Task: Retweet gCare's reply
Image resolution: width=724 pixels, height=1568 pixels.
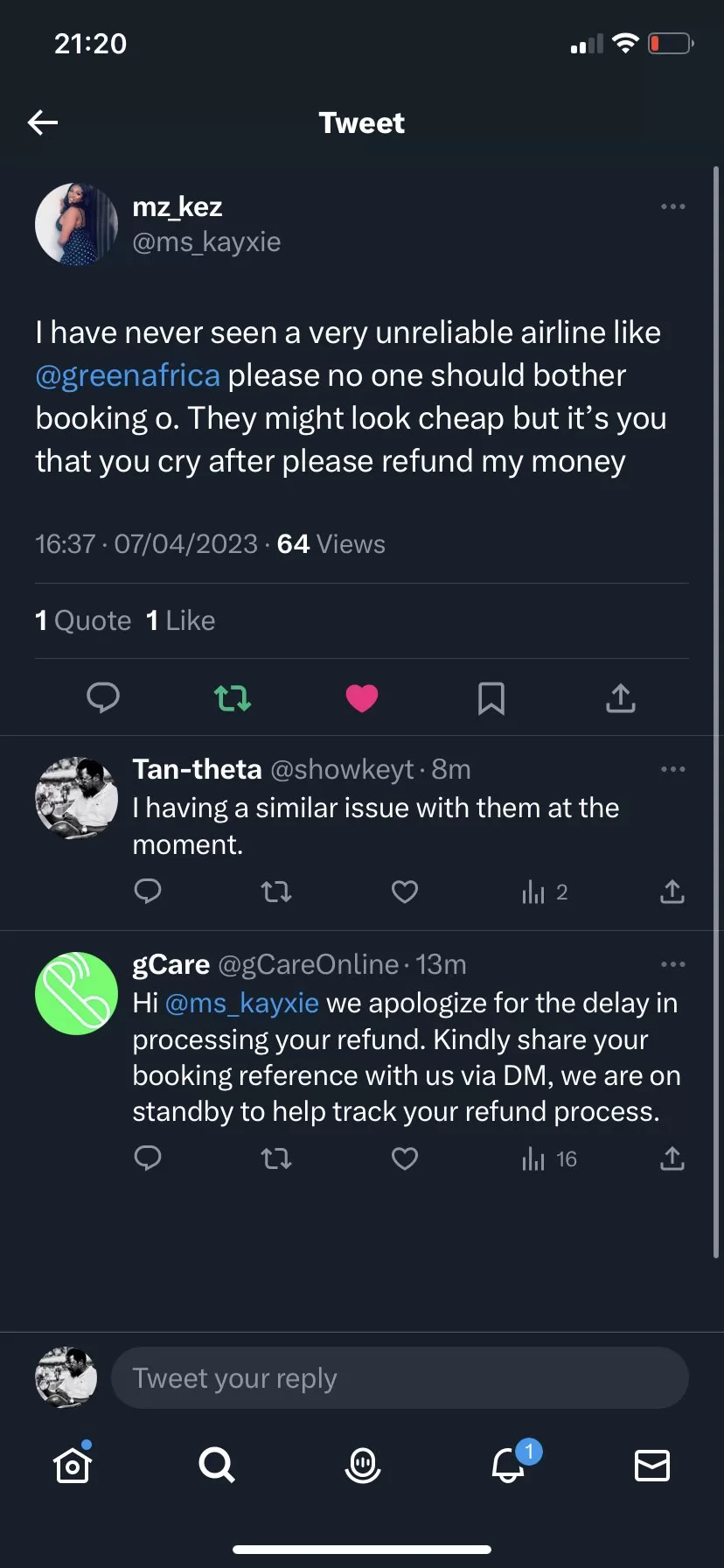Action: point(276,1159)
